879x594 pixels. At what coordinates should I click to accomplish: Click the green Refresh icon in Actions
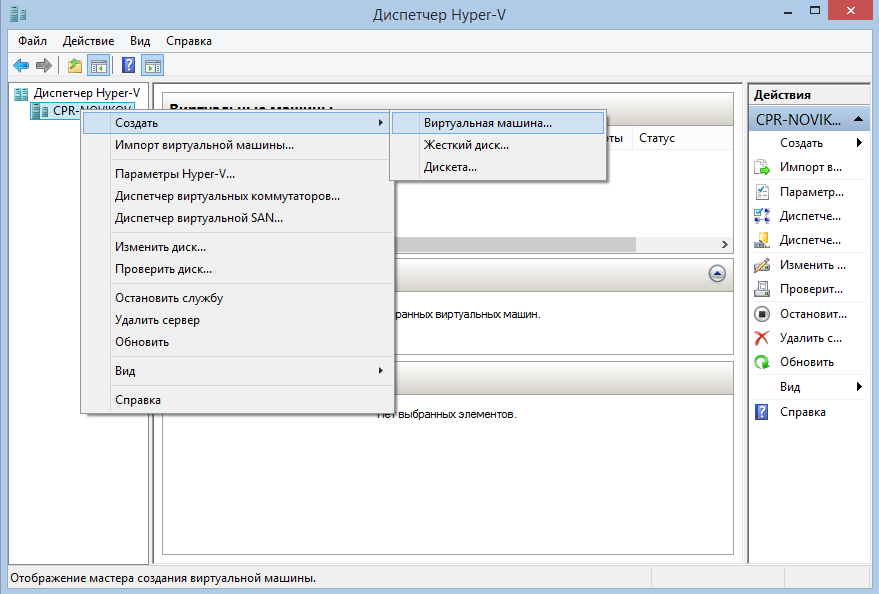(761, 362)
